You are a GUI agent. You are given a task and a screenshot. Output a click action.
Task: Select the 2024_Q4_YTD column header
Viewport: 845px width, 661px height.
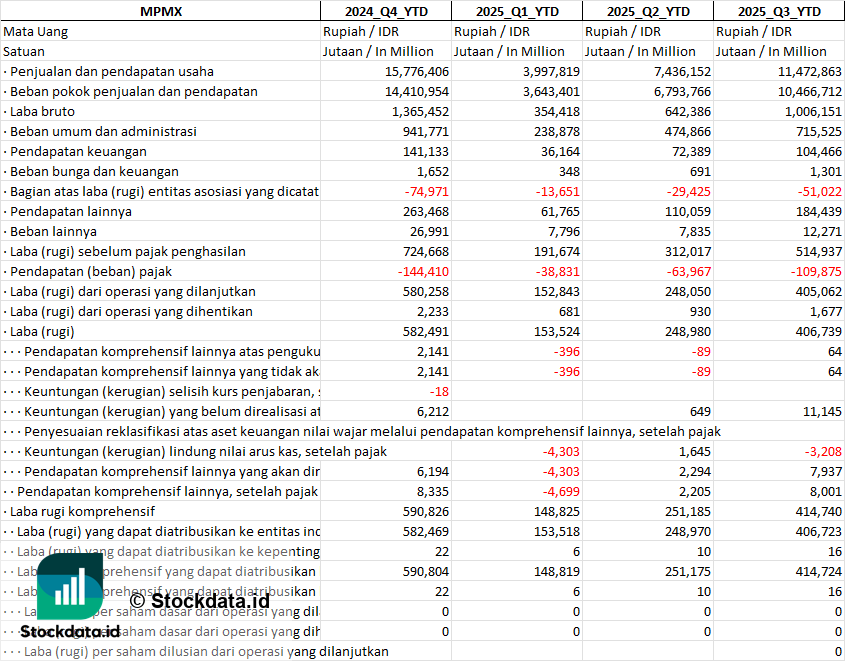pyautogui.click(x=386, y=11)
